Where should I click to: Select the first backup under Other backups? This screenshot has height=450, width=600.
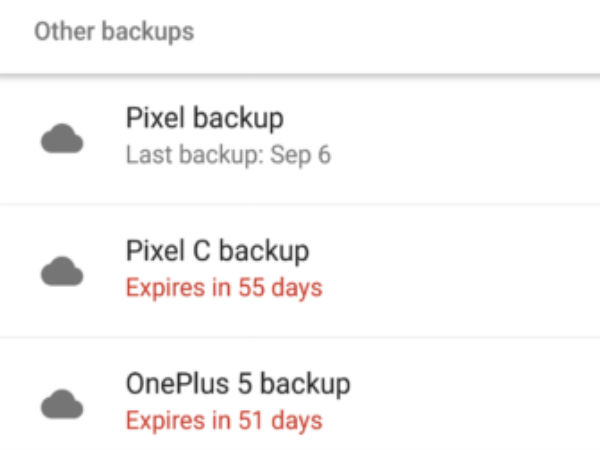click(x=300, y=141)
